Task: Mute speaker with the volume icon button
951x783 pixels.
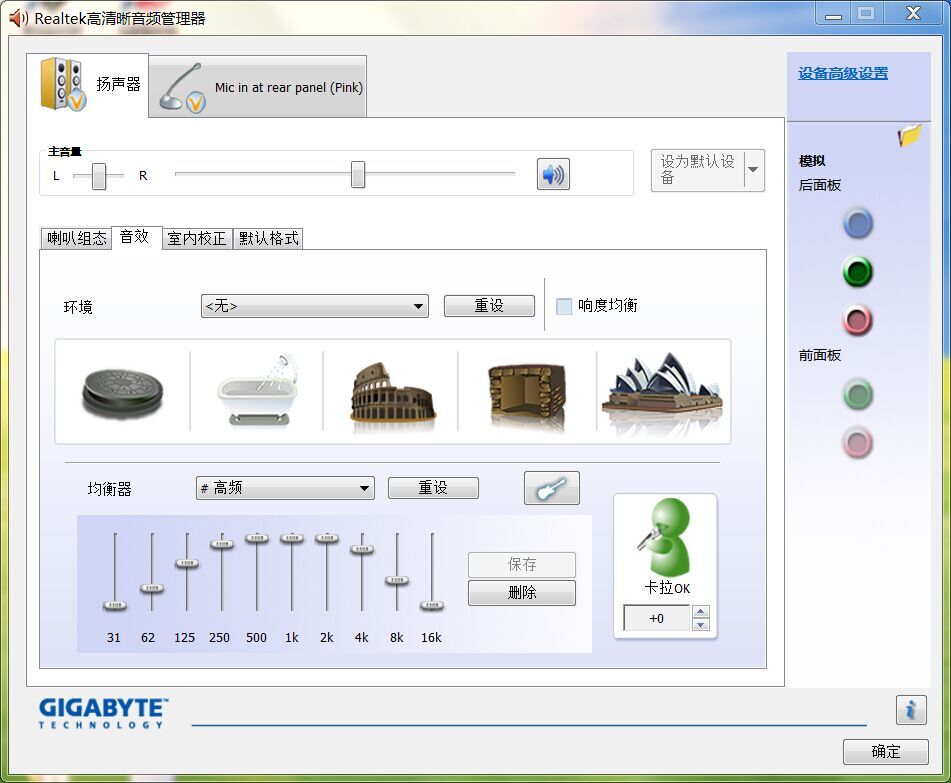Action: pos(553,175)
